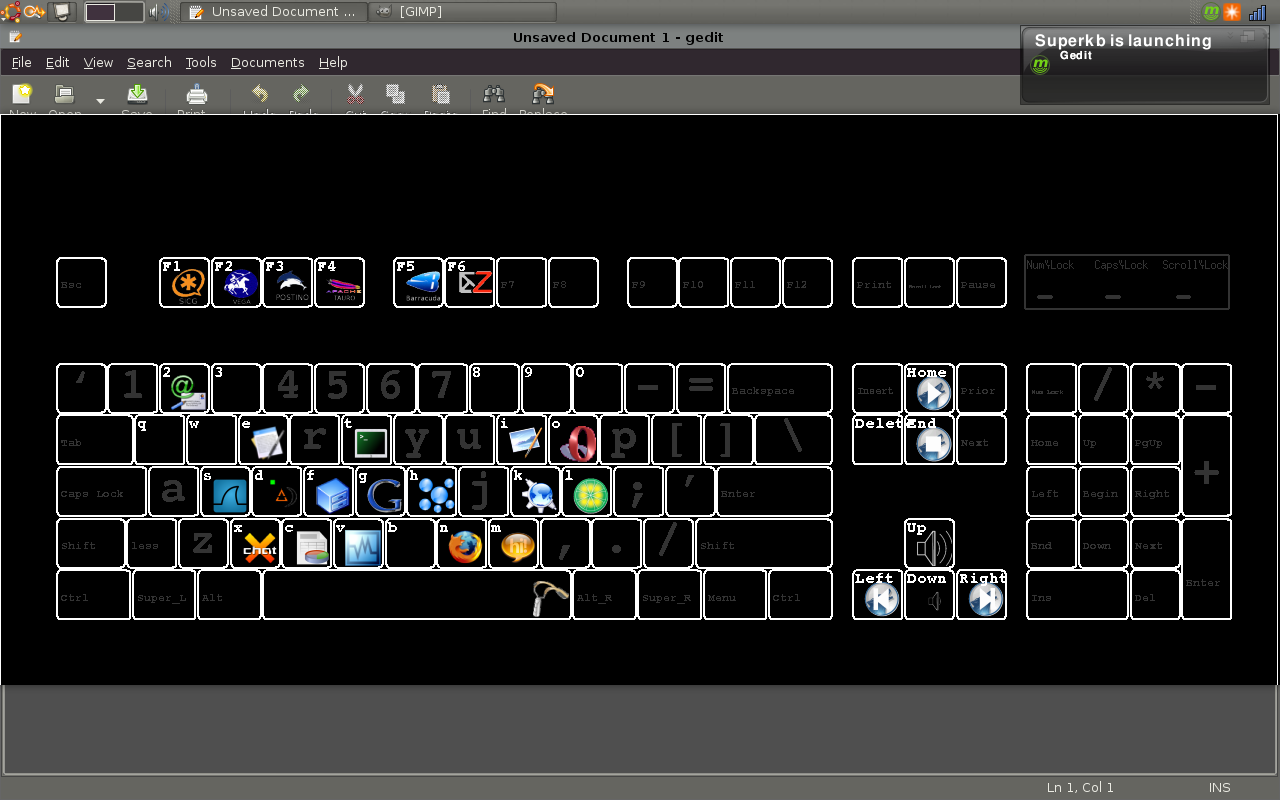Open the Documents menu
This screenshot has height=800, width=1280.
[267, 62]
